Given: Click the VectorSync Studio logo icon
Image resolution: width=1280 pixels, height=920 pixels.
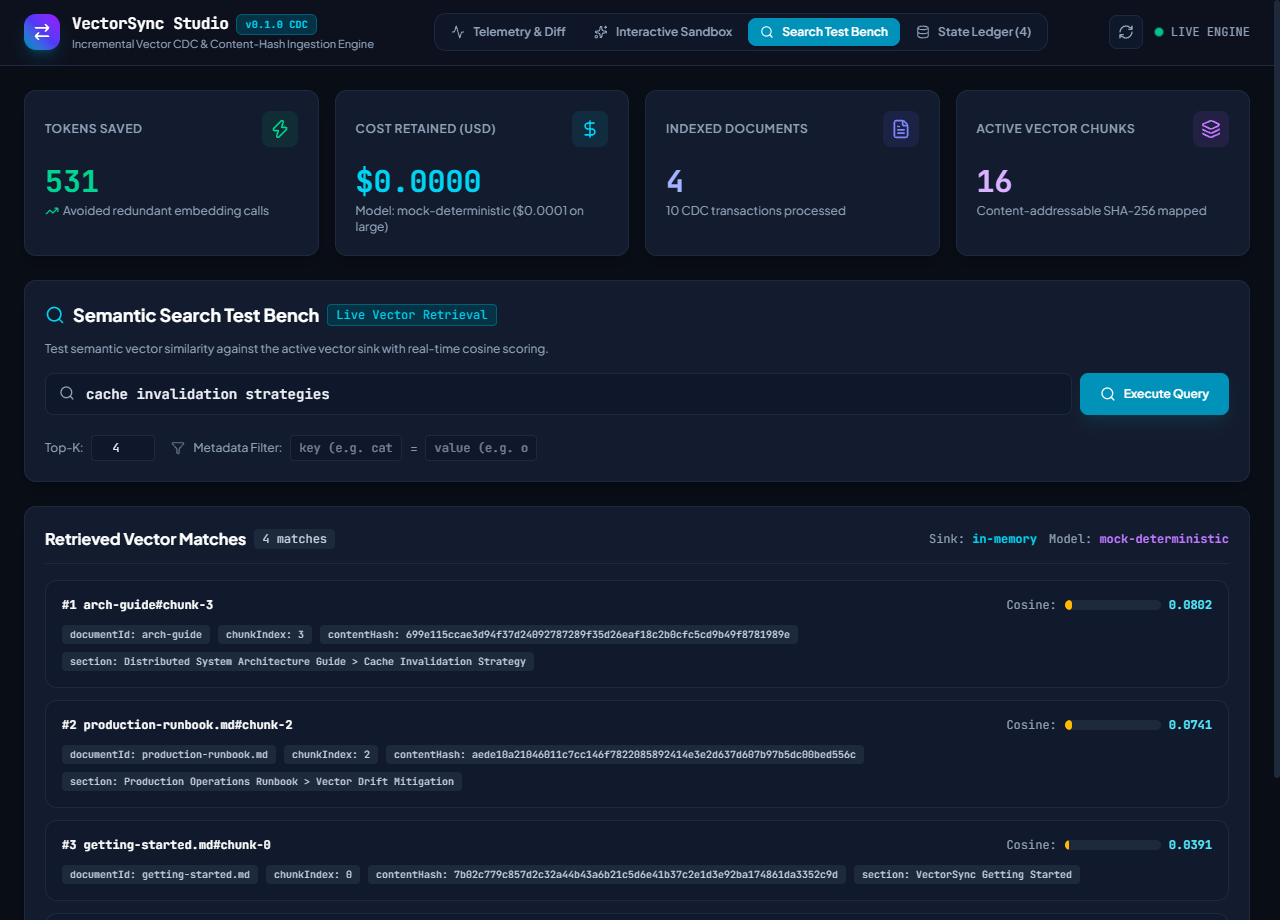Looking at the screenshot, I should (42, 32).
